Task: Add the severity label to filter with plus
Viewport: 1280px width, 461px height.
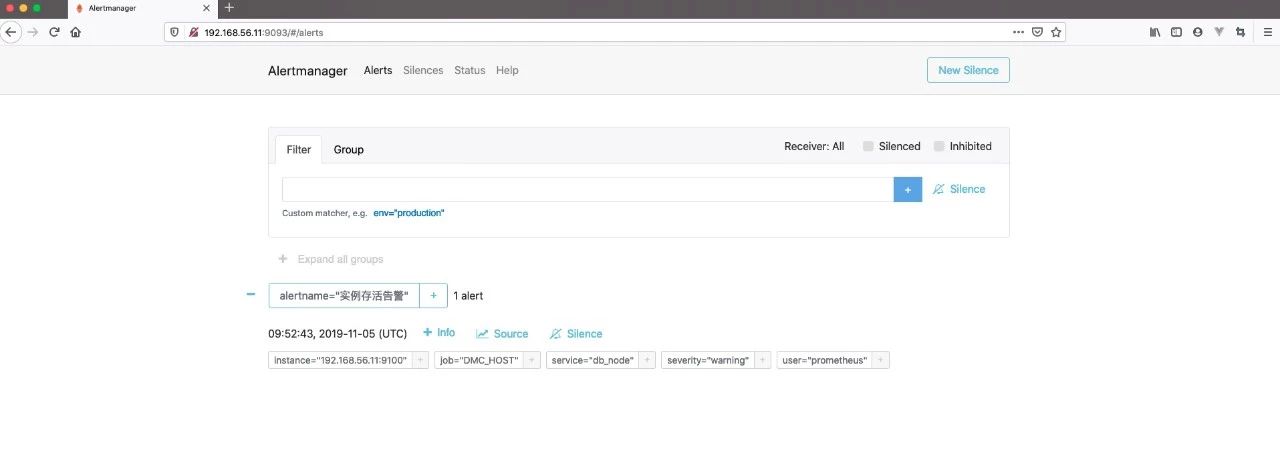Action: (x=763, y=360)
